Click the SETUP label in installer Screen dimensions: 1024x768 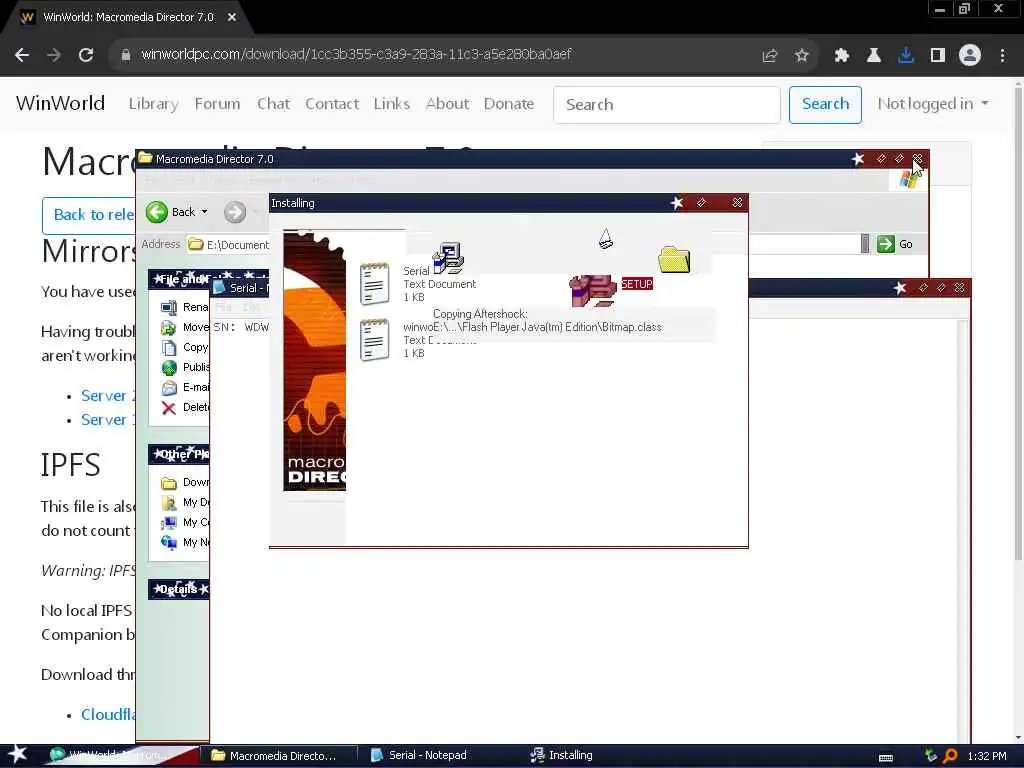pyautogui.click(x=637, y=284)
